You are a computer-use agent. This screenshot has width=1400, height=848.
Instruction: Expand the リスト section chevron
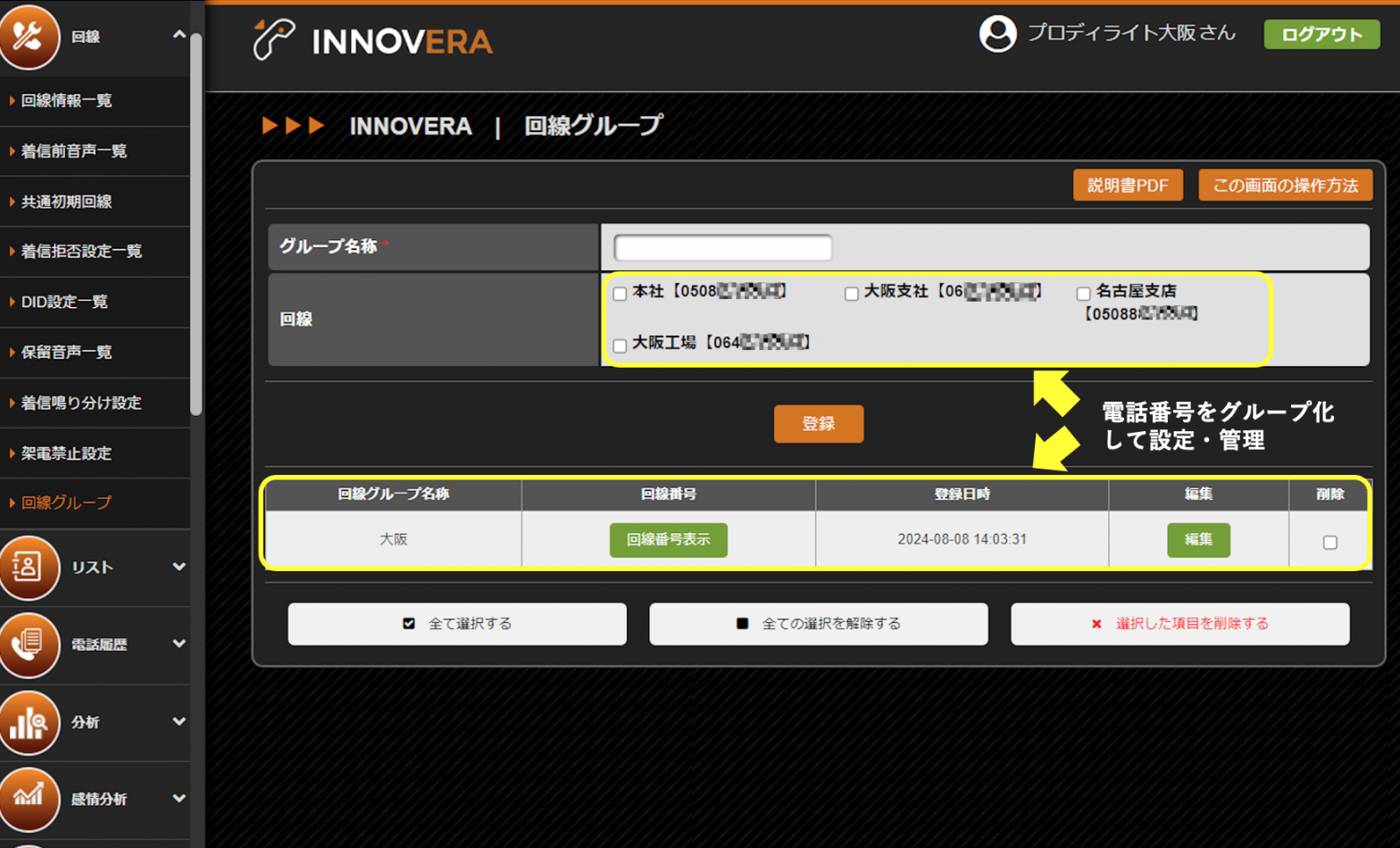tap(179, 567)
